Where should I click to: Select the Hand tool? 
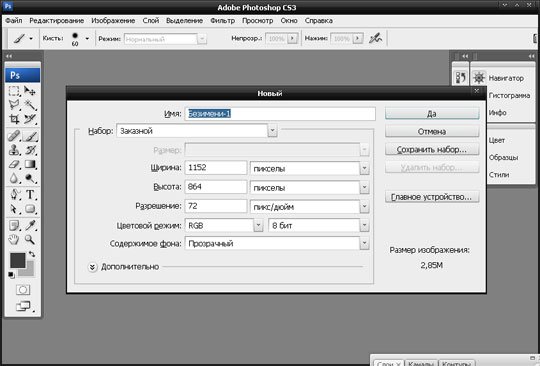click(14, 239)
